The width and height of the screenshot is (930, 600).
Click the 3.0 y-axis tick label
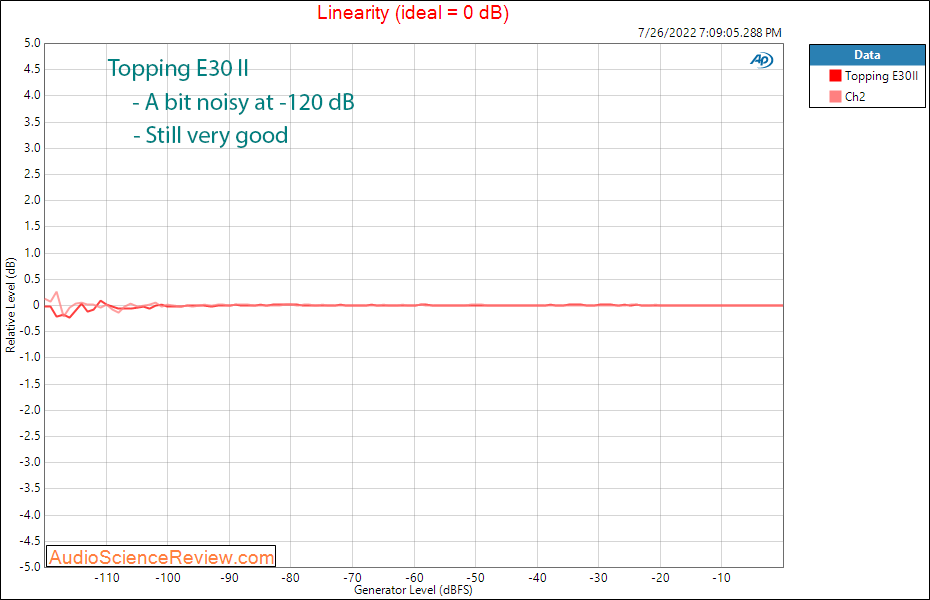point(33,148)
